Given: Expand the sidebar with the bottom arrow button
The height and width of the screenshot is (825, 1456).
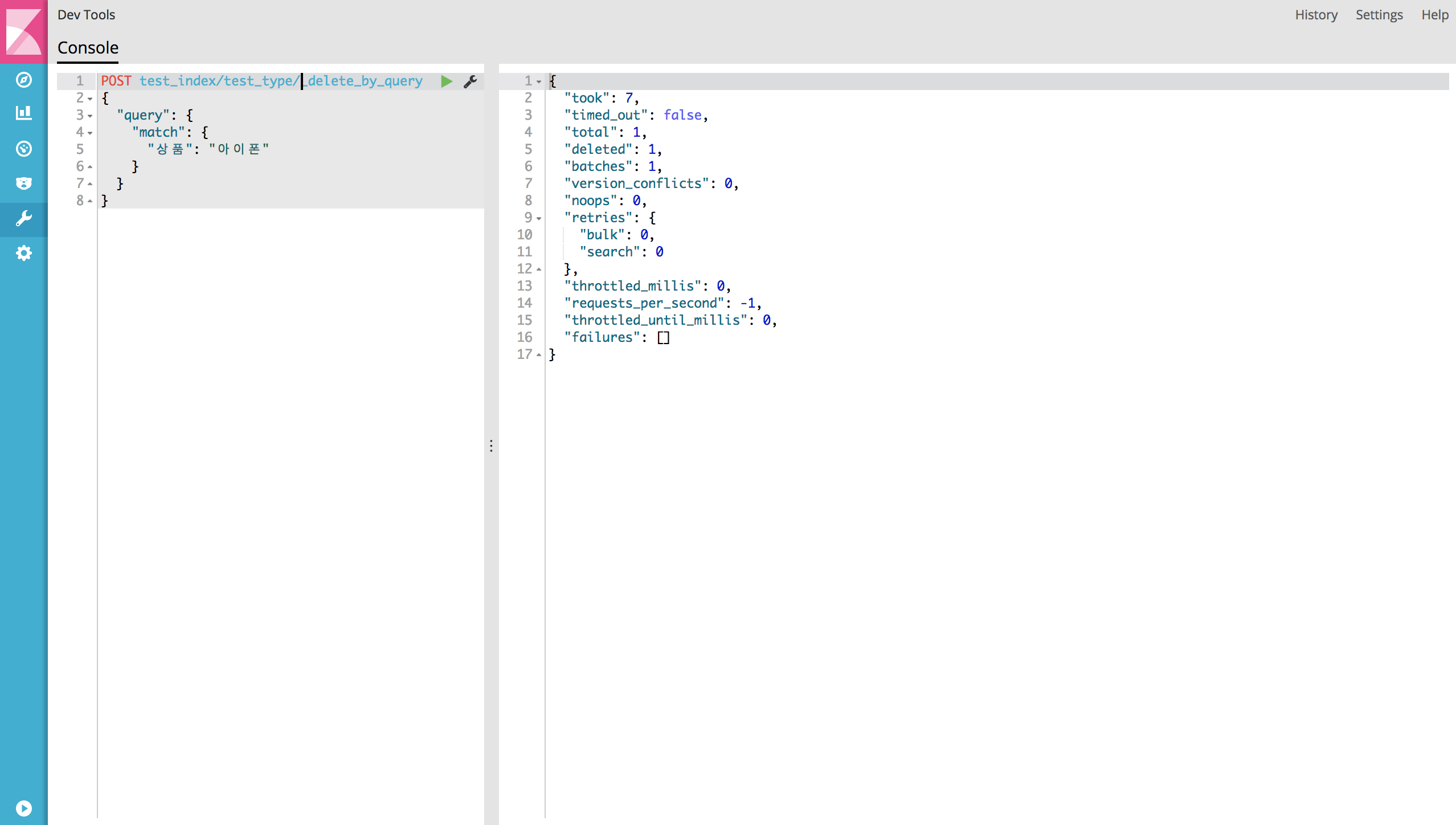Looking at the screenshot, I should tap(23, 808).
